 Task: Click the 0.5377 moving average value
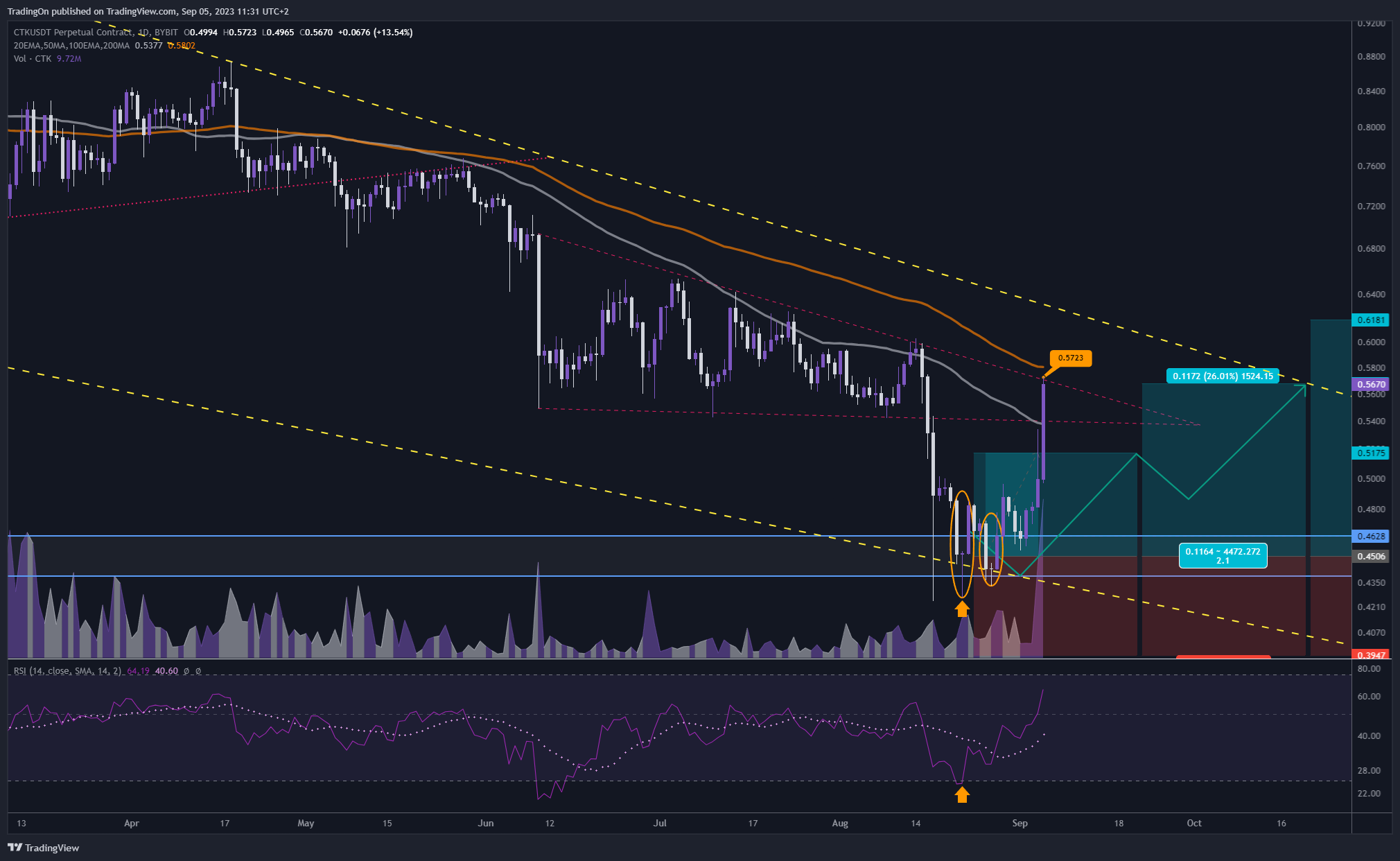[x=148, y=46]
